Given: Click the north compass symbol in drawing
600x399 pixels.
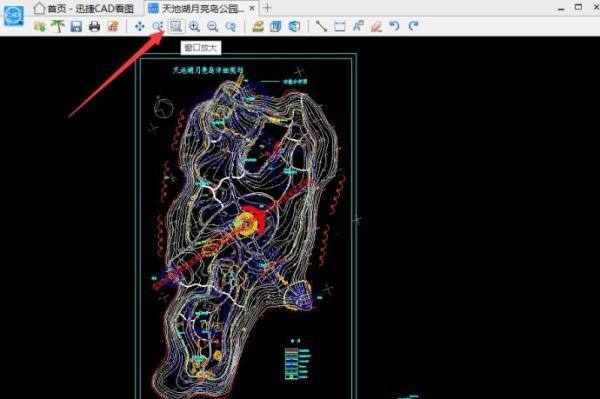Looking at the screenshot, I should click(x=163, y=107).
